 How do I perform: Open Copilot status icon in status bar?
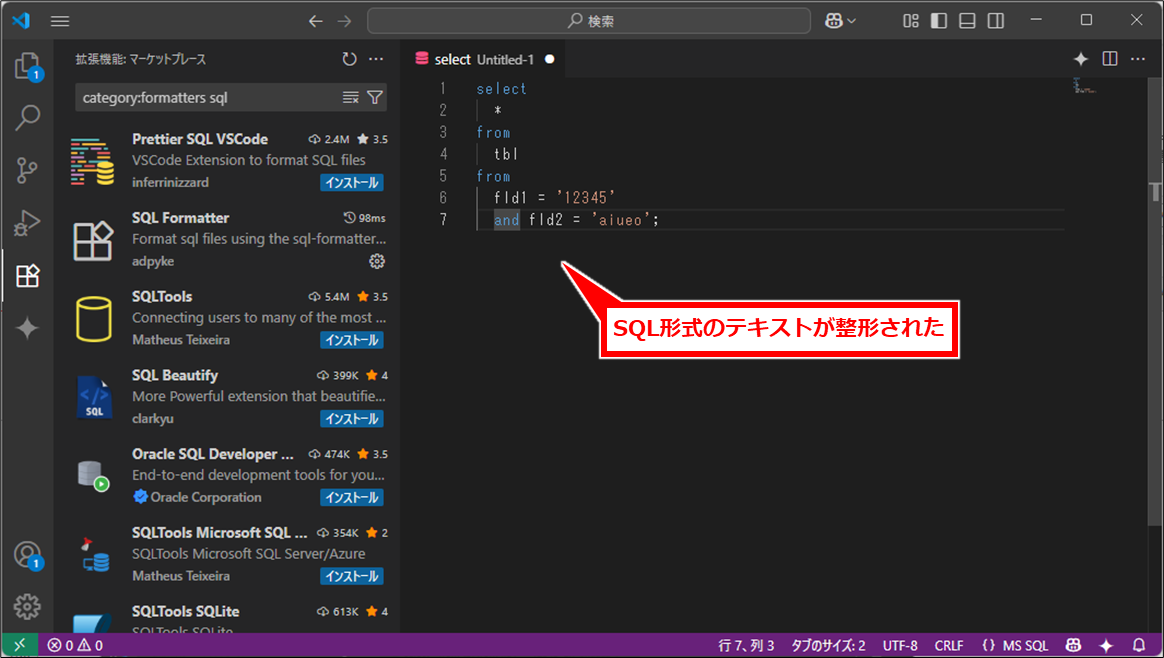click(1073, 645)
